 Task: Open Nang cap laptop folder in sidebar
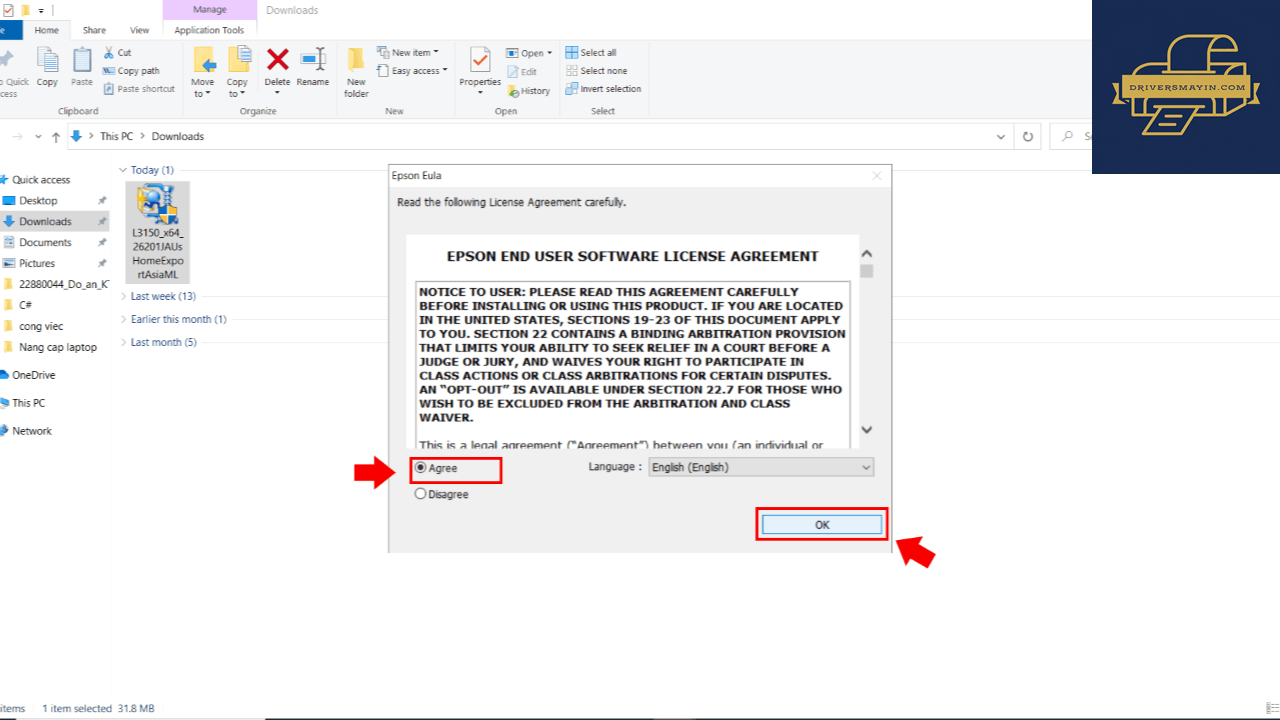[57, 347]
